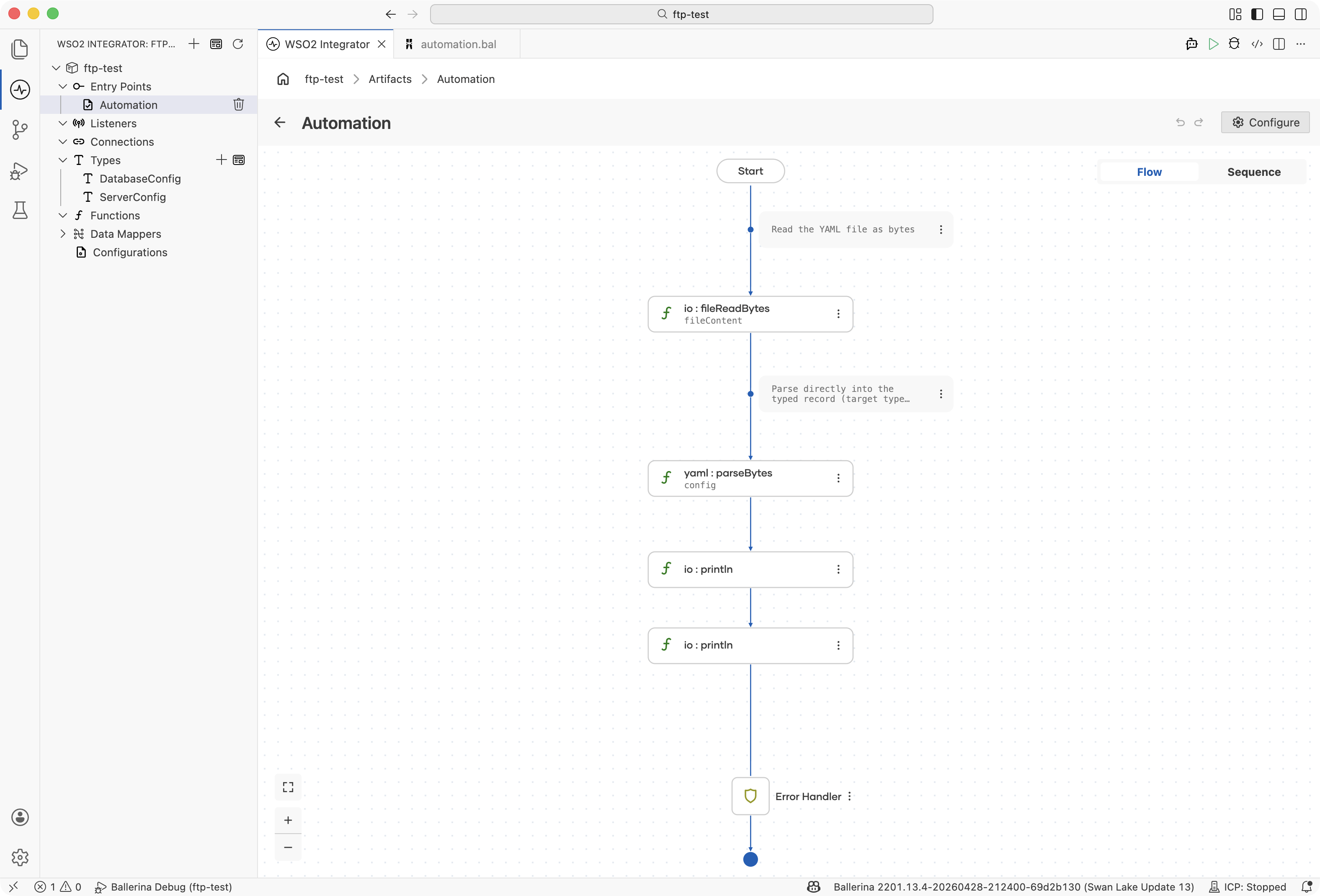Add a new type with plus next to Types
This screenshot has height=896, width=1320.
coord(221,160)
